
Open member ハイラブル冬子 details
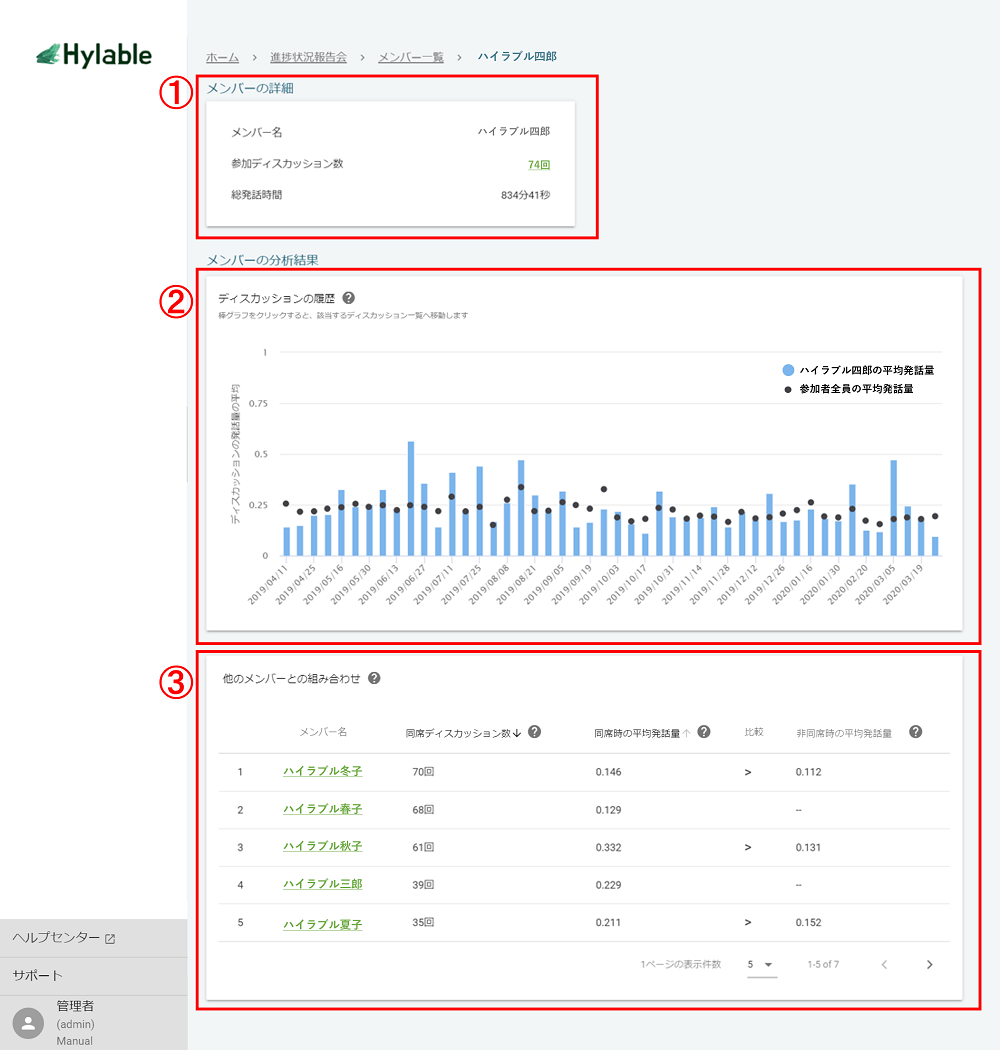(x=322, y=772)
